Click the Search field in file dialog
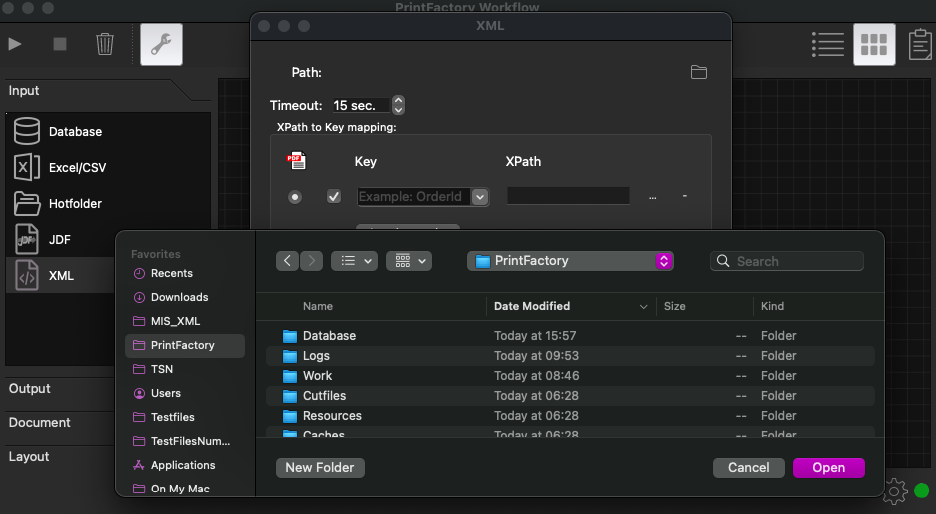This screenshot has height=514, width=936. [787, 261]
